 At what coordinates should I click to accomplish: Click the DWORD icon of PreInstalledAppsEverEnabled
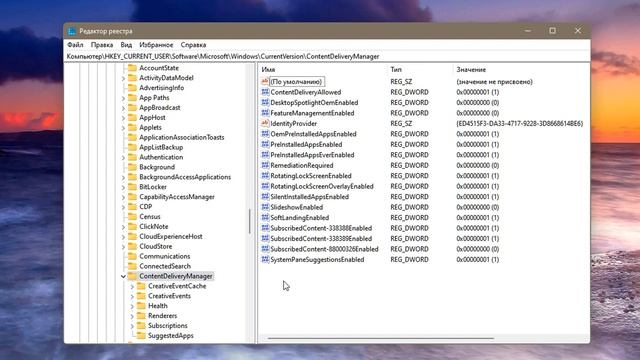[x=265, y=155]
